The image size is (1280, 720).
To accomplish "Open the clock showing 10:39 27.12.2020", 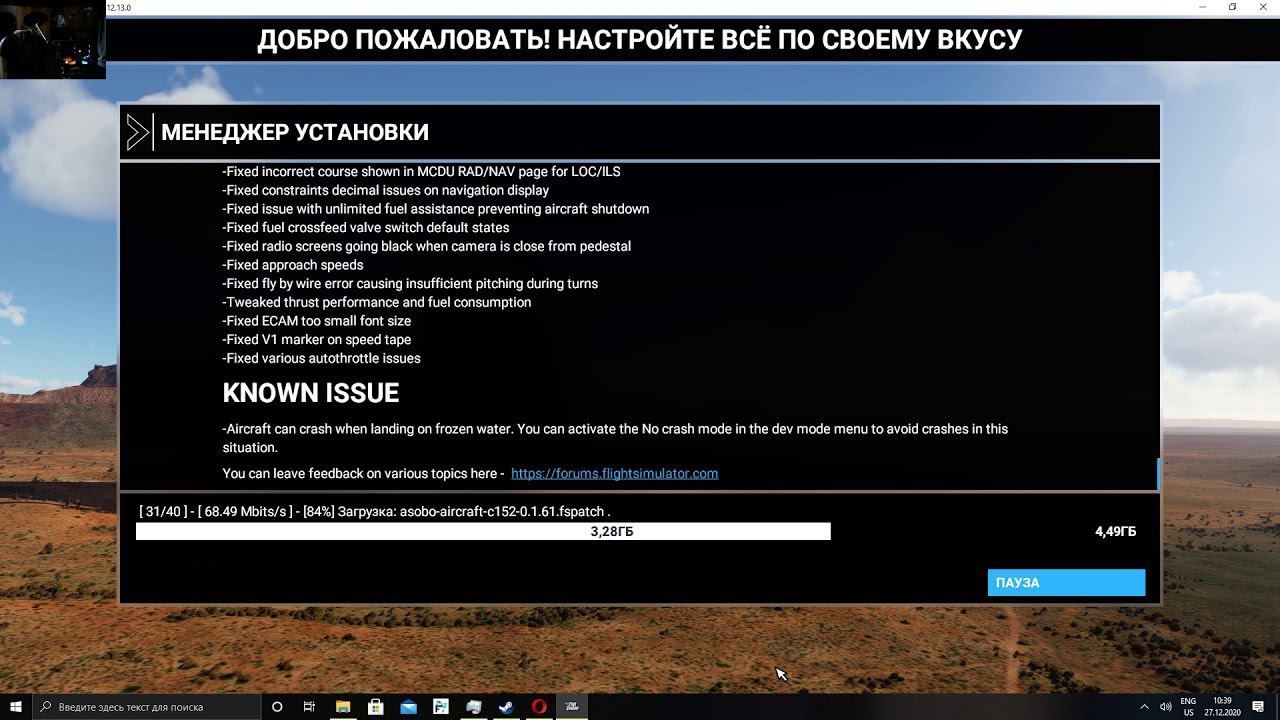I will [1221, 707].
